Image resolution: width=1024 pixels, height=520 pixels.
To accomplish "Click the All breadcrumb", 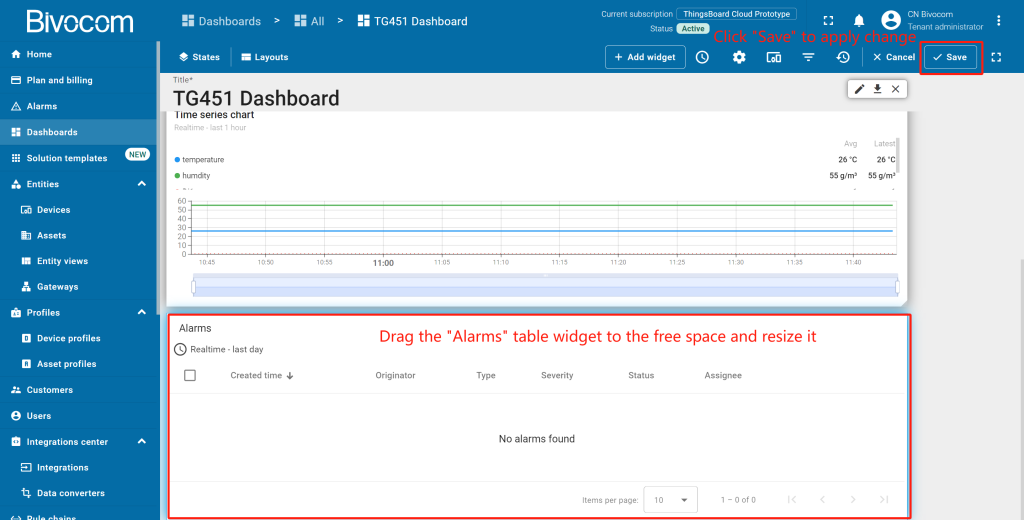I will click(310, 21).
